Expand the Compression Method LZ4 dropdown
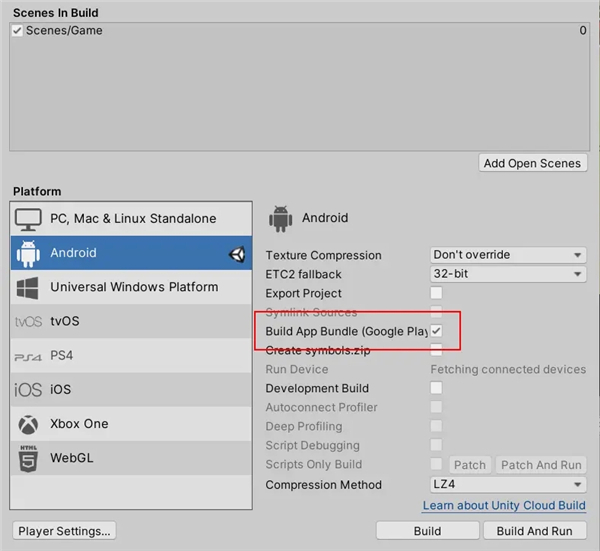Screen dimensions: 600x551 (x=508, y=485)
